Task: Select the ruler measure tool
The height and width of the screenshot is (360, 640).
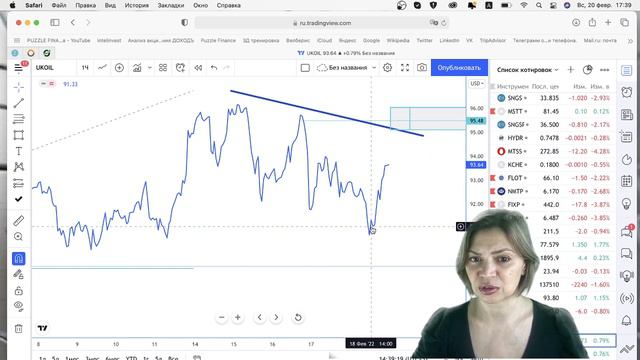Action: pyautogui.click(x=18, y=221)
